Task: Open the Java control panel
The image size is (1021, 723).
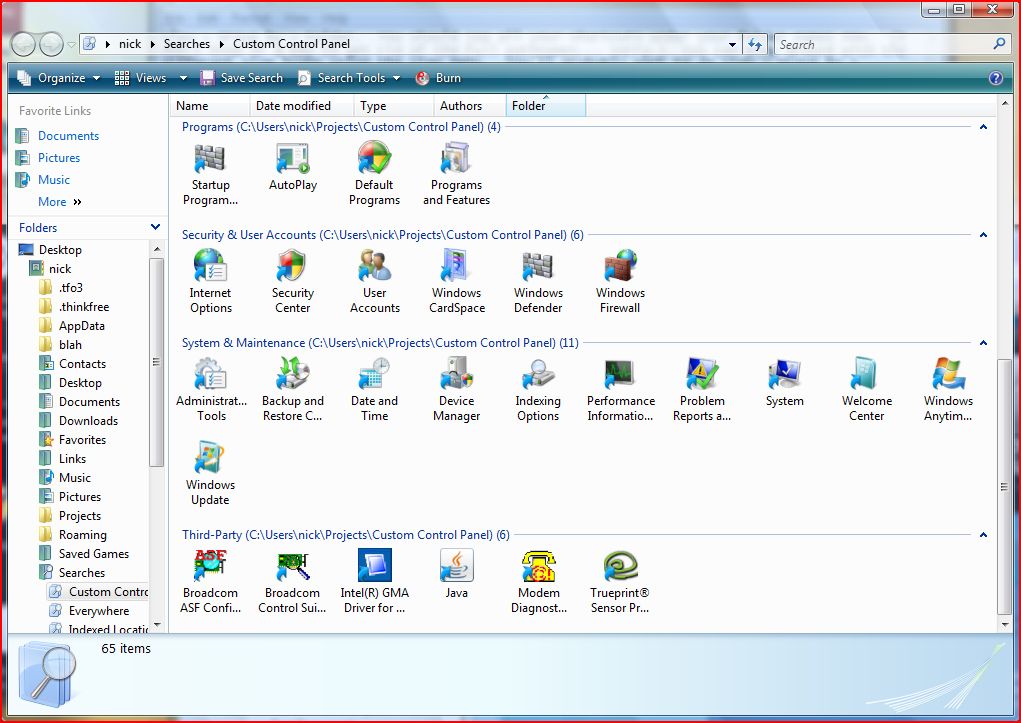Action: coord(456,574)
